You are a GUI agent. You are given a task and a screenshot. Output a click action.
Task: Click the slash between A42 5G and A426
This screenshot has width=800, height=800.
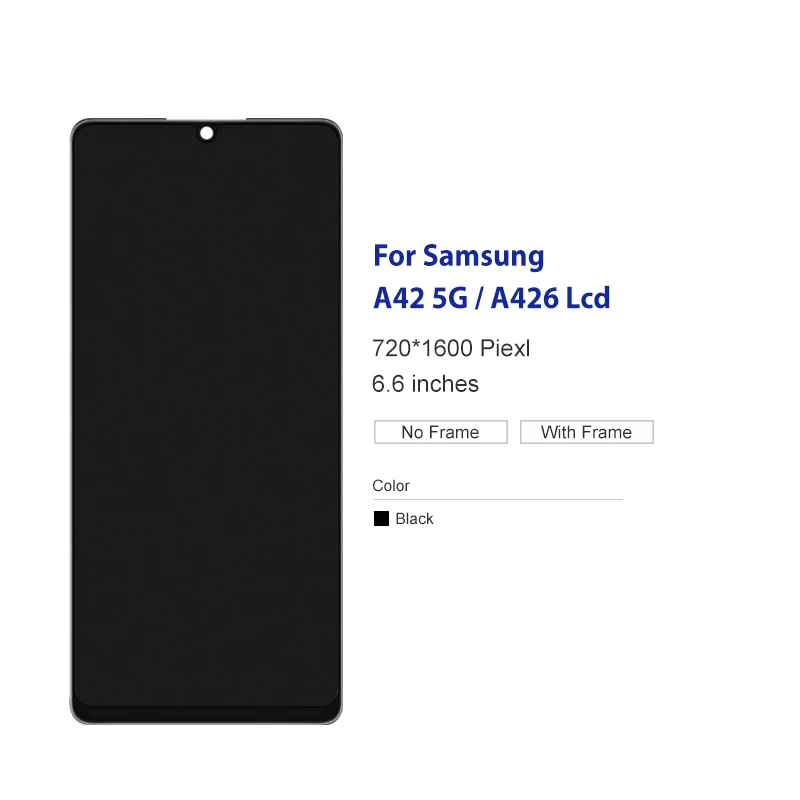[479, 298]
